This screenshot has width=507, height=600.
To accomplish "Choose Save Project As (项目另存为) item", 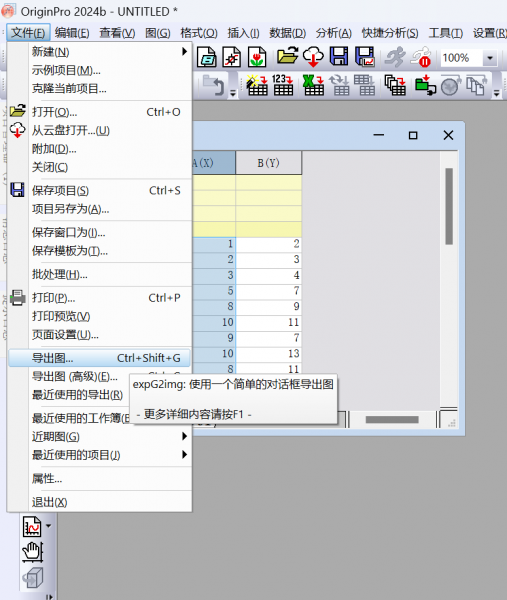I will [99, 209].
